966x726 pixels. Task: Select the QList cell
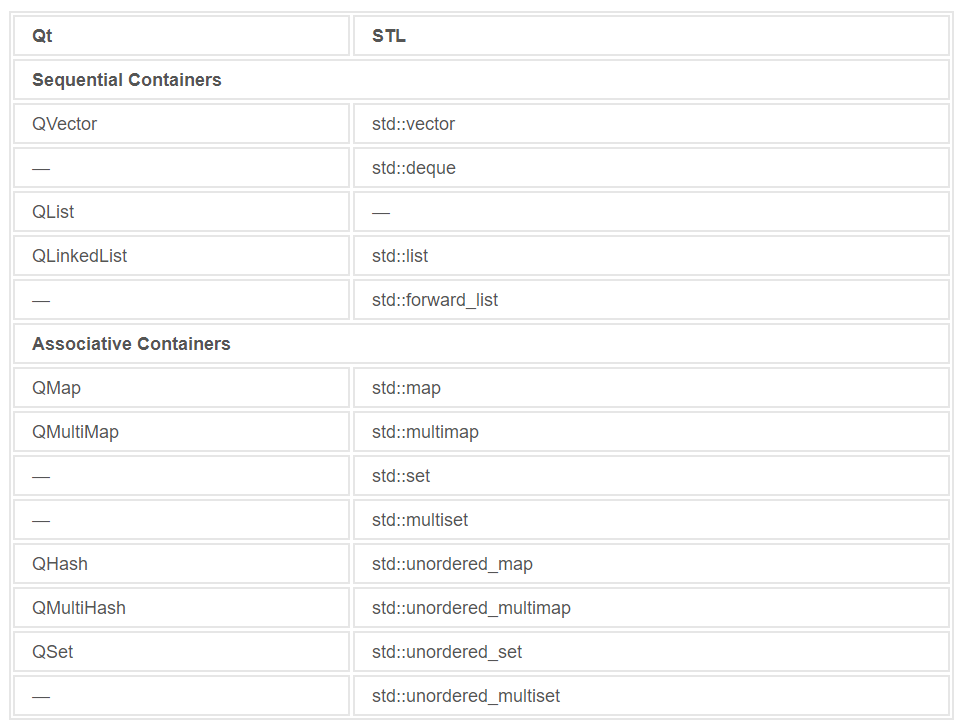coord(53,212)
